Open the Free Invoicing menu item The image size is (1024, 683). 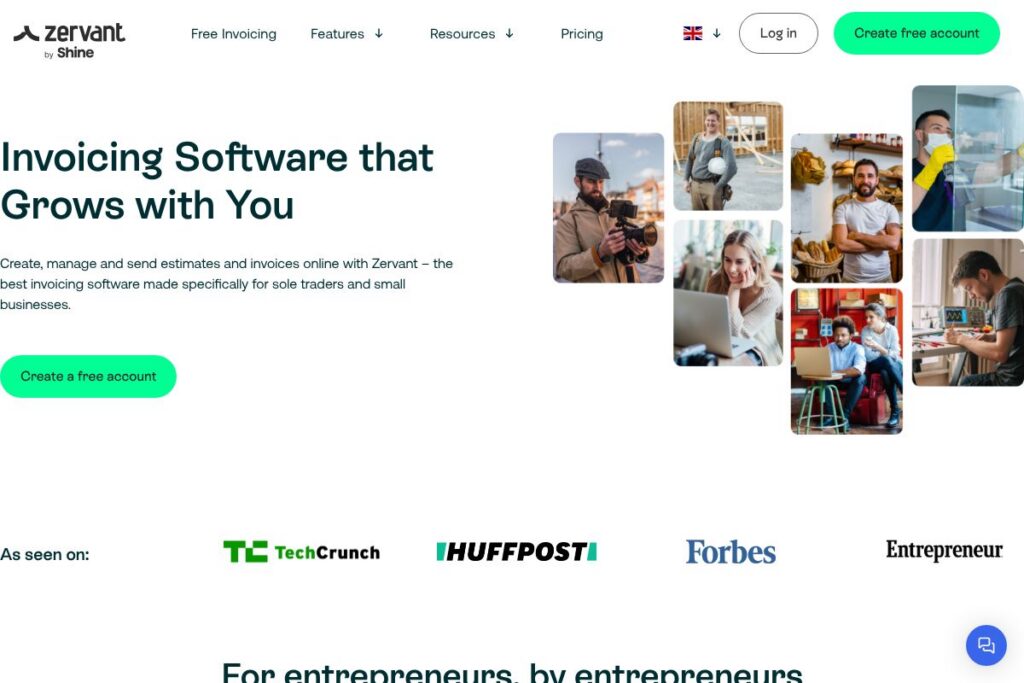point(233,34)
